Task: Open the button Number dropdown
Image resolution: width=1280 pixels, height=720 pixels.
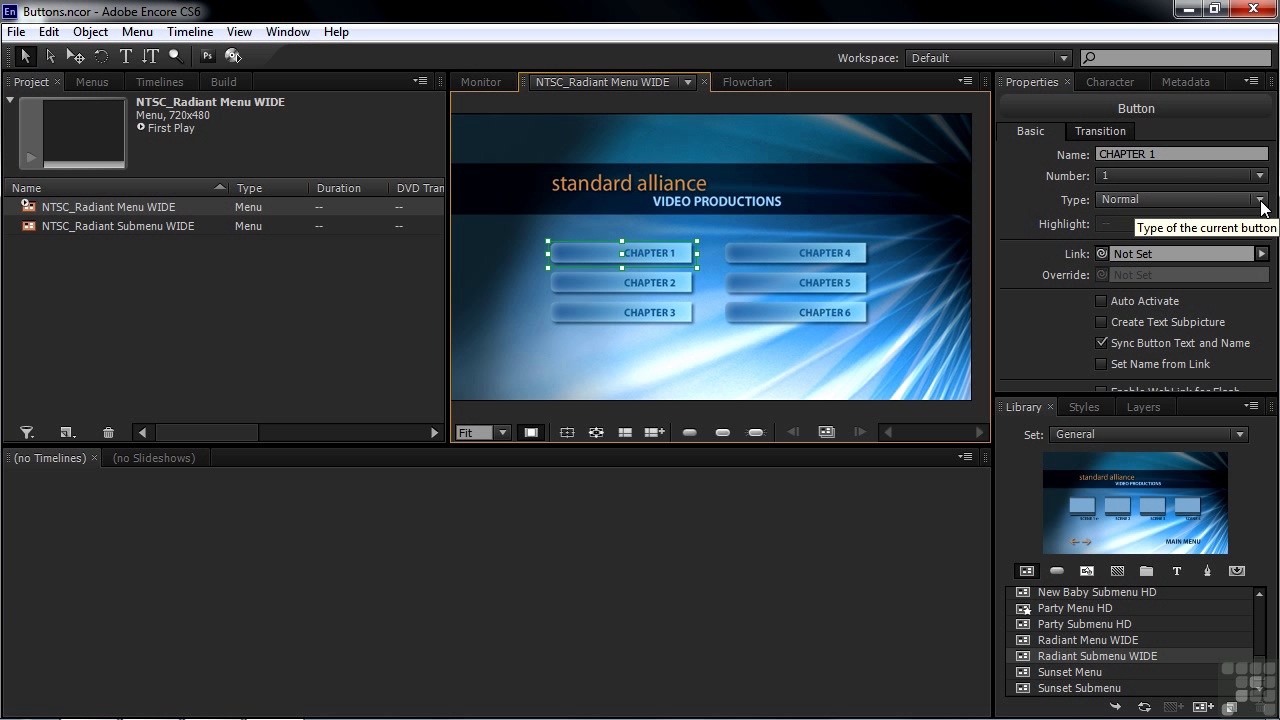Action: (x=1182, y=176)
